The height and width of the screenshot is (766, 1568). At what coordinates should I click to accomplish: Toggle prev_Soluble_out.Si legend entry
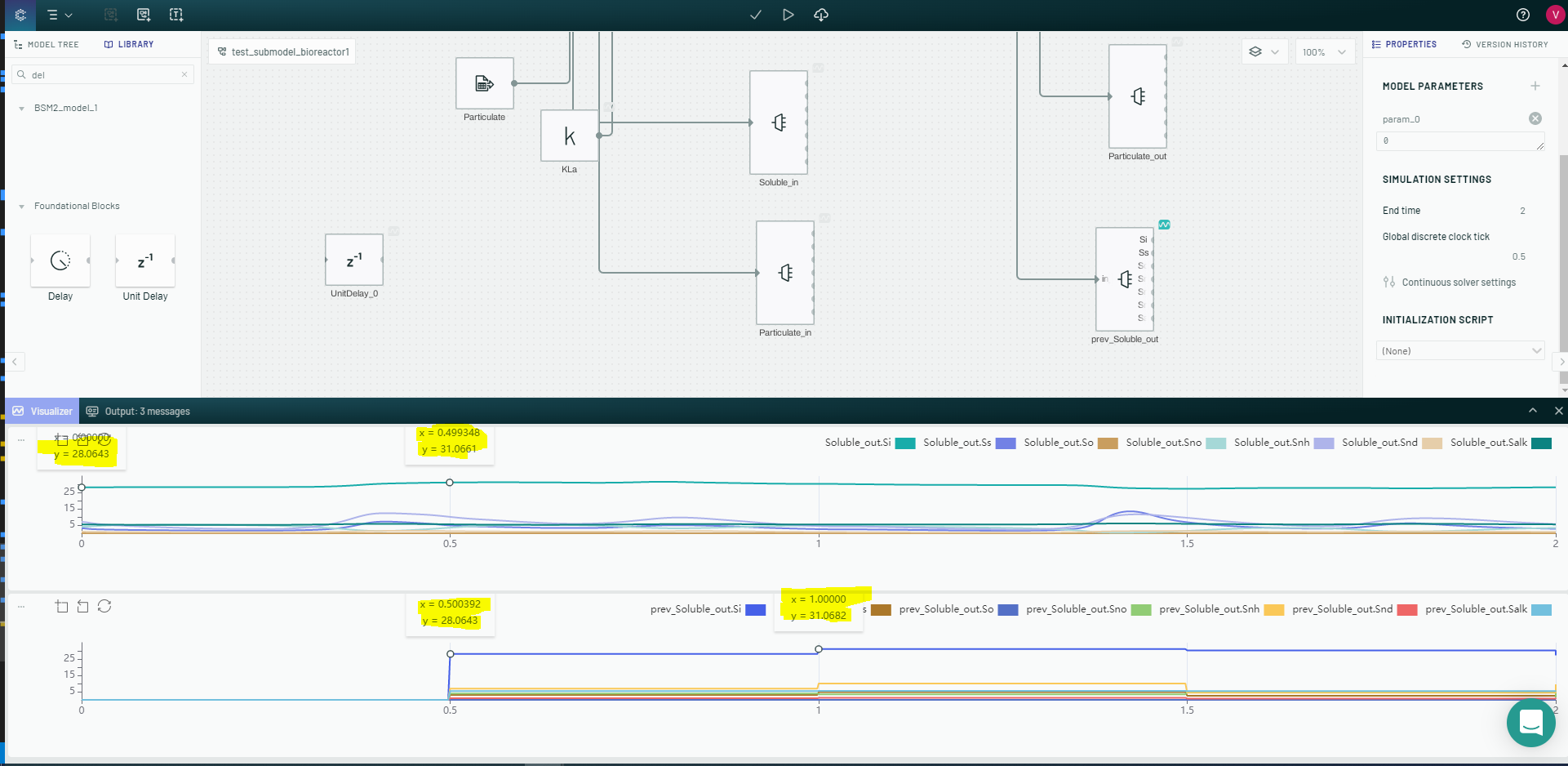708,609
